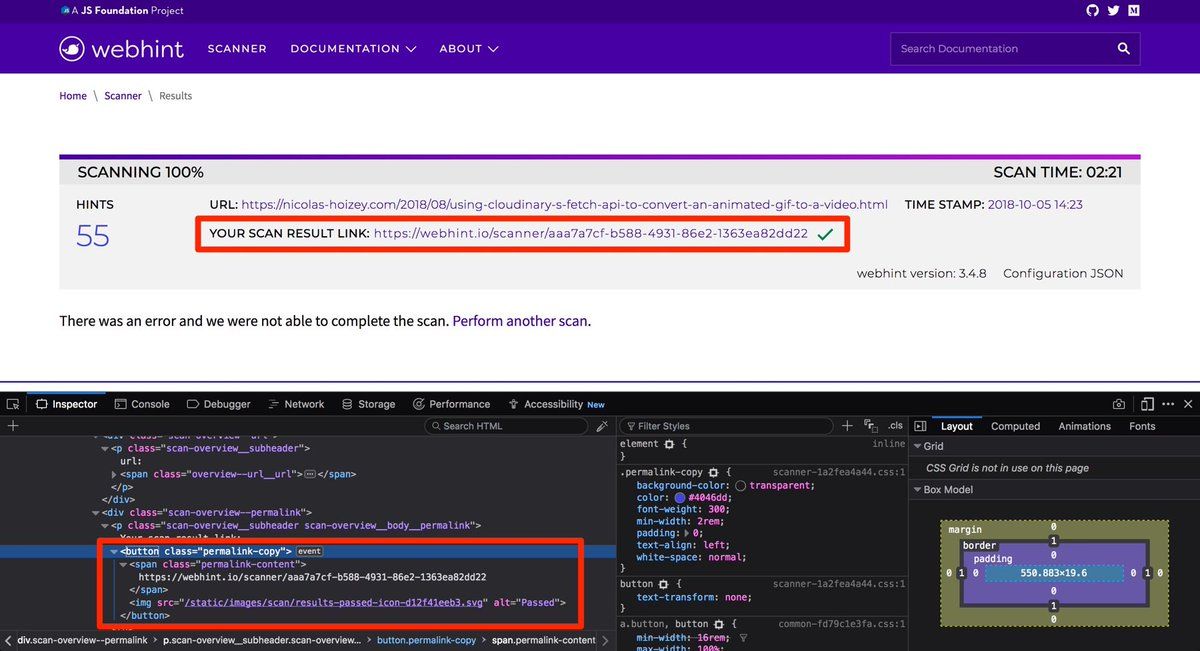Switch to the Debugger tab
The width and height of the screenshot is (1200, 651).
(217, 404)
